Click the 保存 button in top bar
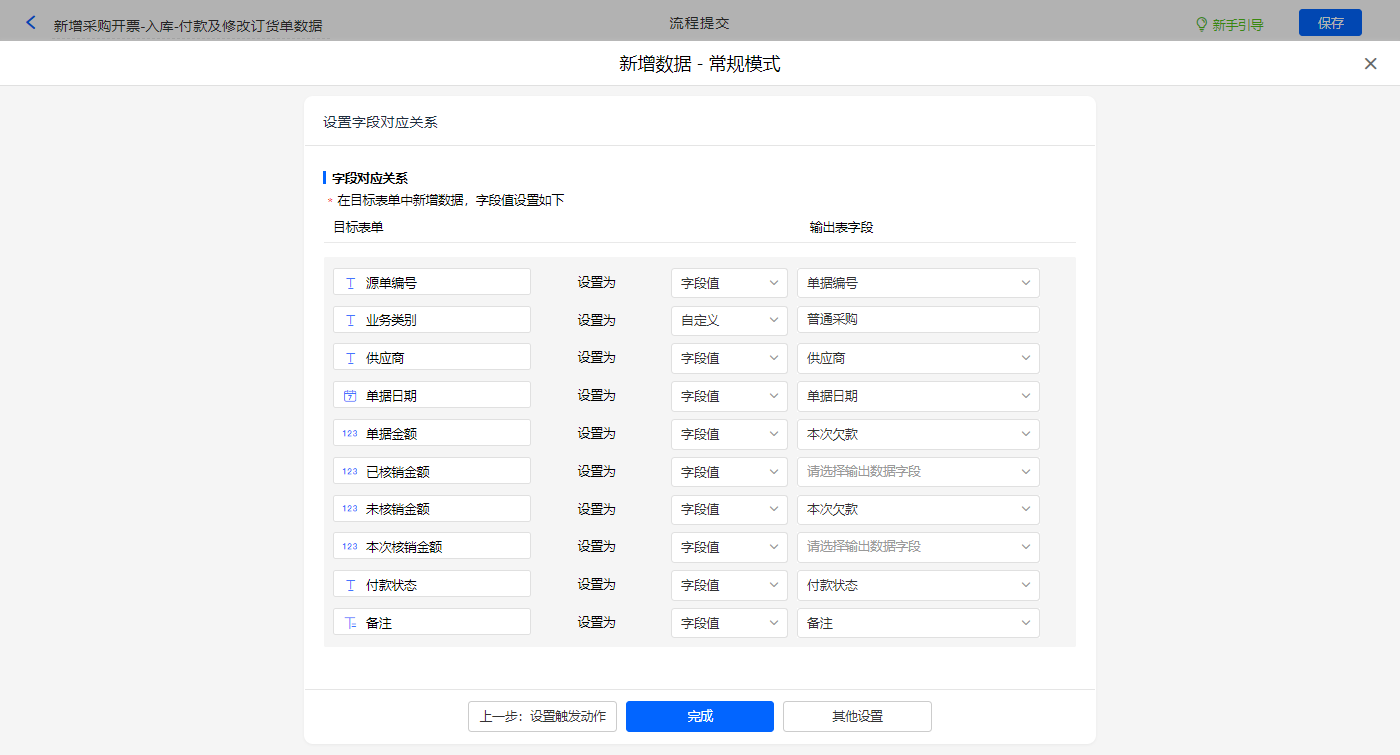Image resolution: width=1400 pixels, height=755 pixels. tap(1330, 23)
